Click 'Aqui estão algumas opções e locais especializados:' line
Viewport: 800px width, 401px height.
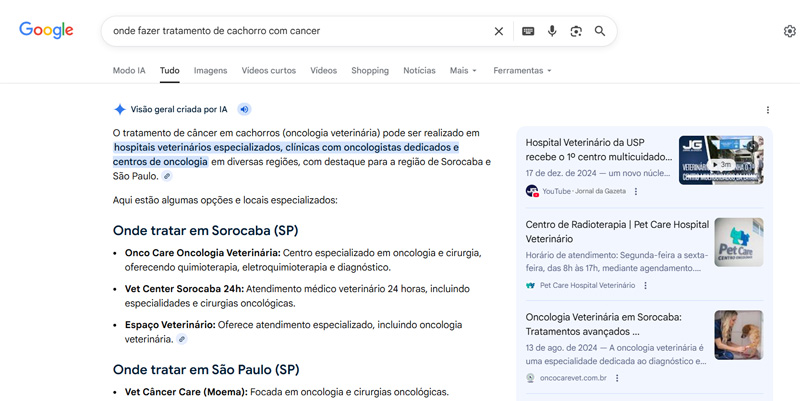click(x=225, y=200)
